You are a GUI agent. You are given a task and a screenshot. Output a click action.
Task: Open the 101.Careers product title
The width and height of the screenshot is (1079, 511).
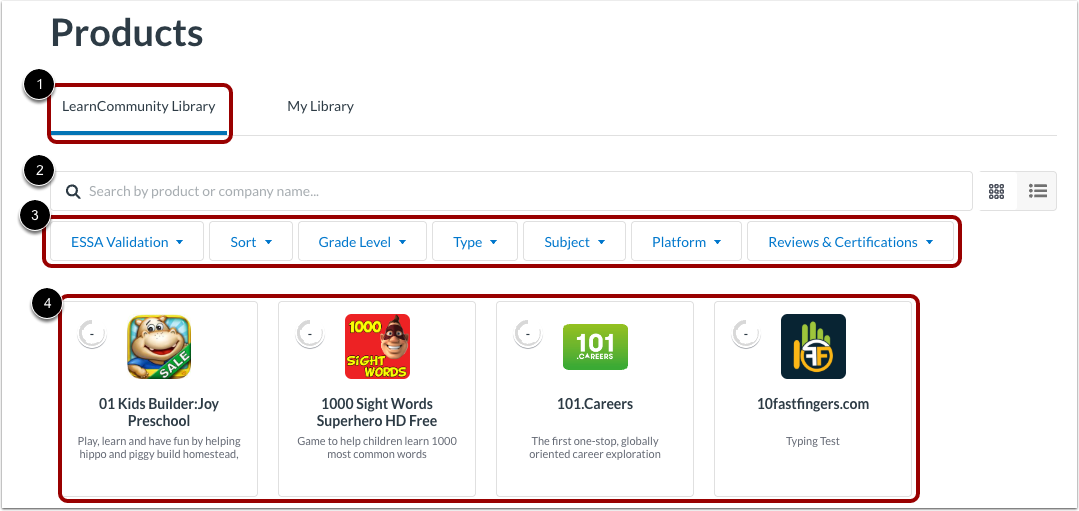click(x=595, y=404)
